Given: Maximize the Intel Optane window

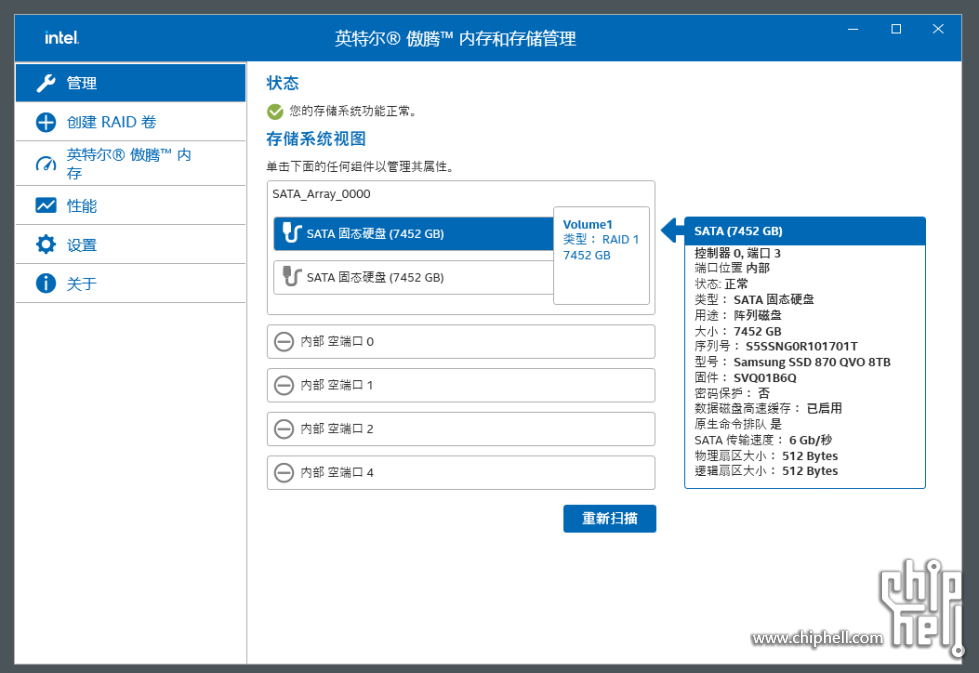Looking at the screenshot, I should pos(896,29).
